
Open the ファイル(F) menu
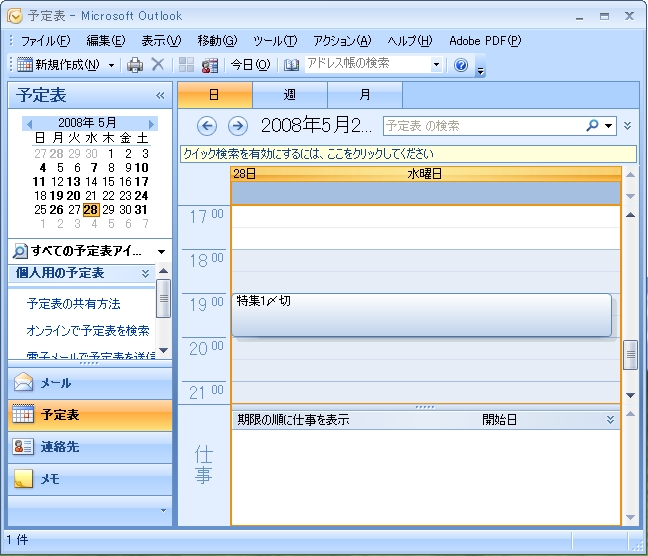pos(45,41)
